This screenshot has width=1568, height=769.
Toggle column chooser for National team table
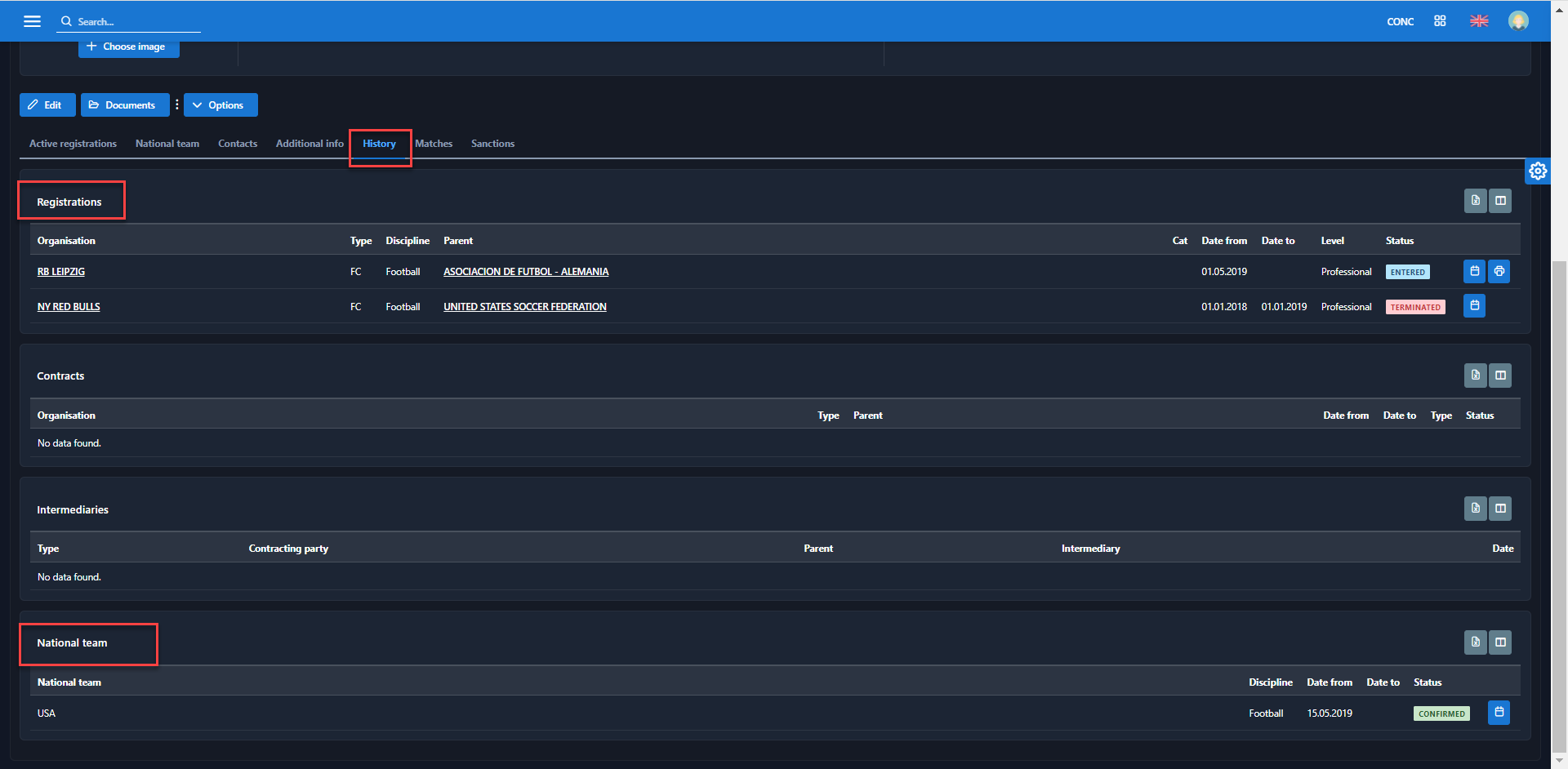(1500, 642)
